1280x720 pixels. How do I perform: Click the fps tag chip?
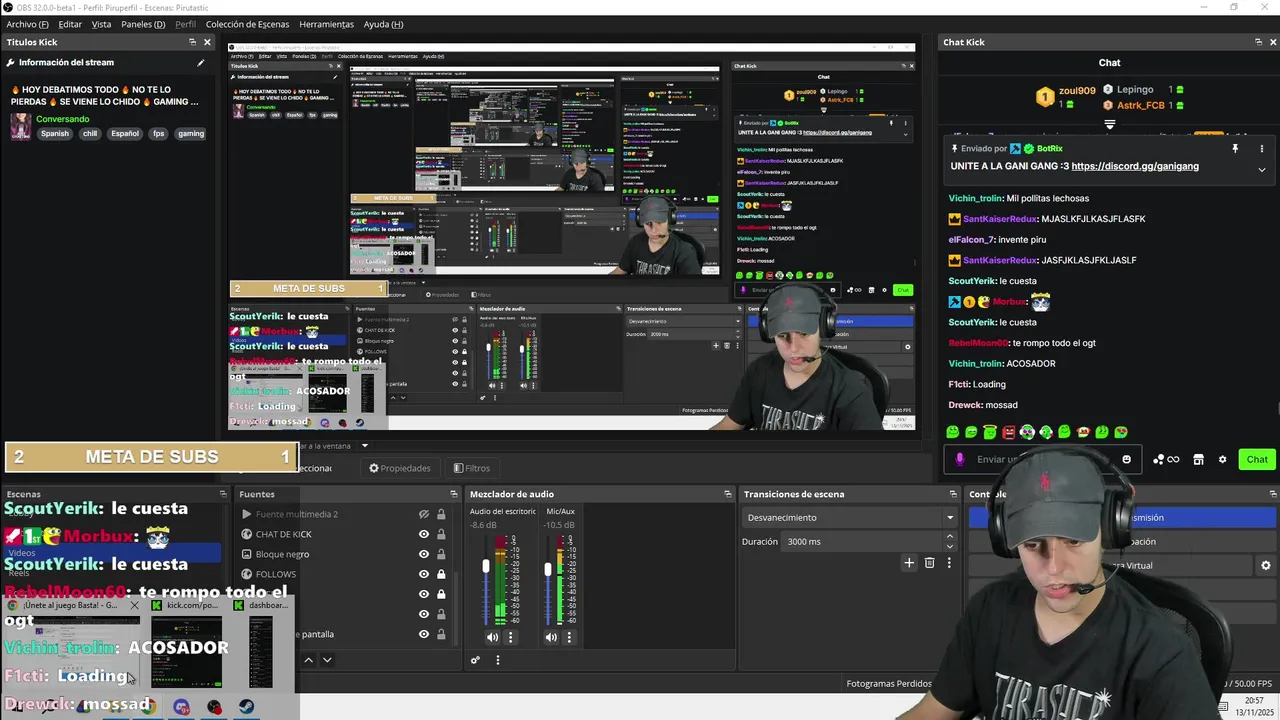[158, 133]
